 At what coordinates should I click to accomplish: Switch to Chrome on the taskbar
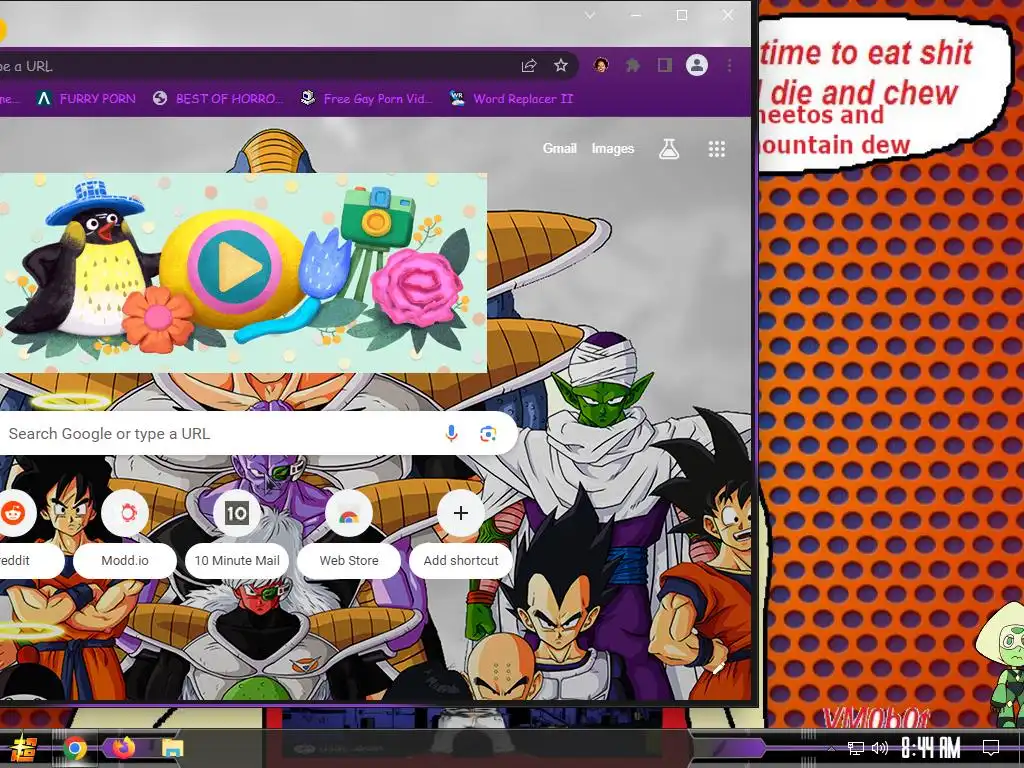point(74,748)
